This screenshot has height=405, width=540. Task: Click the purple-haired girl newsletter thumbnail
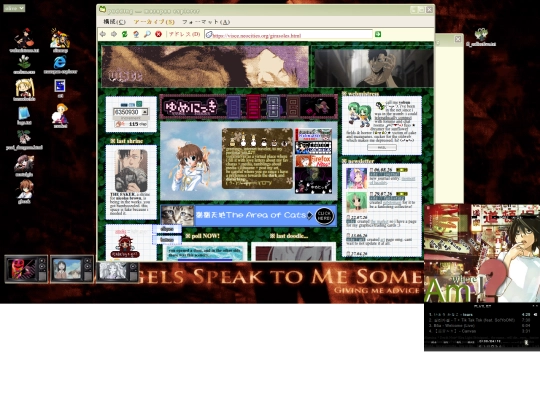(356, 178)
